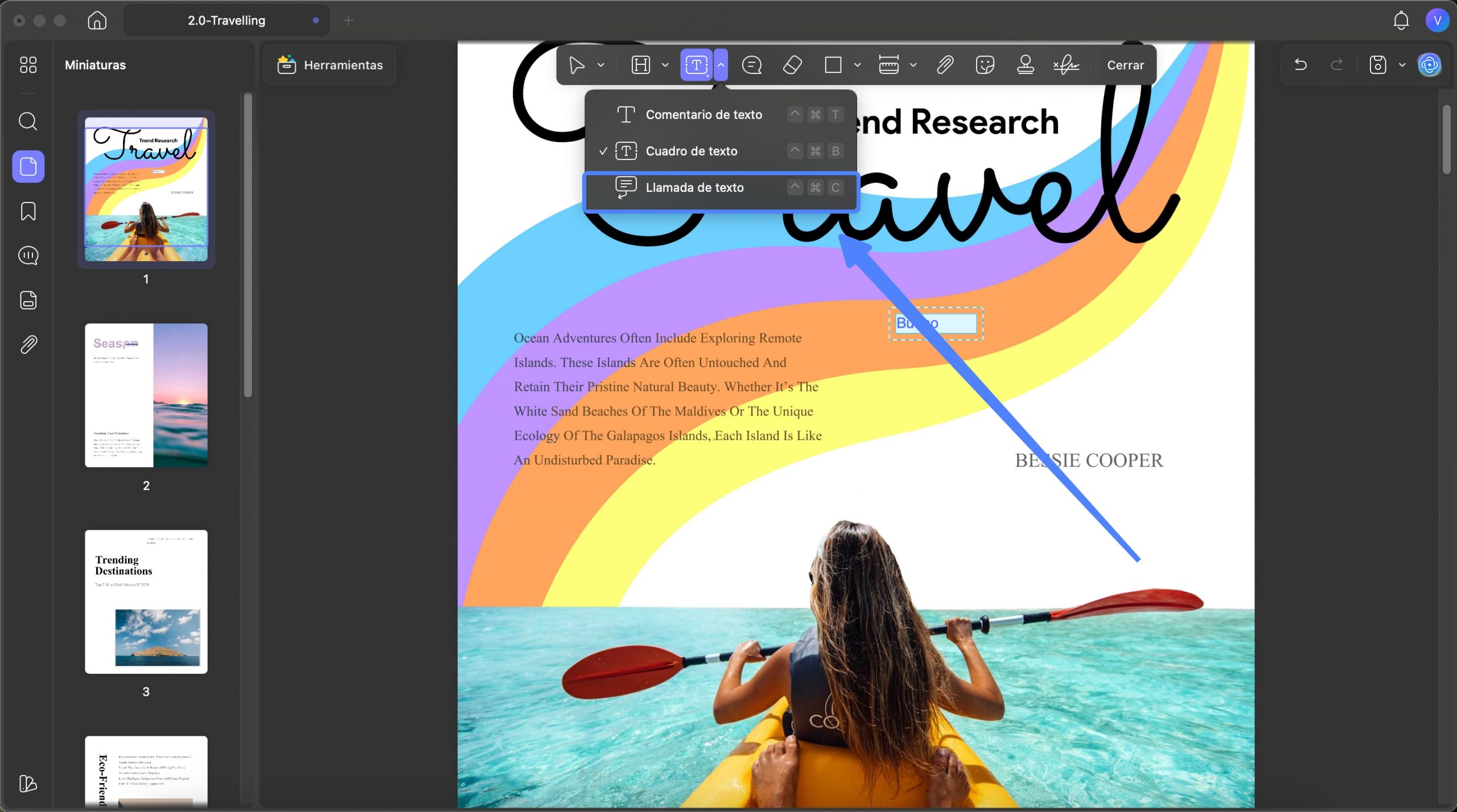Open the search panel in the sidebar
This screenshot has height=812, width=1457.
click(28, 121)
